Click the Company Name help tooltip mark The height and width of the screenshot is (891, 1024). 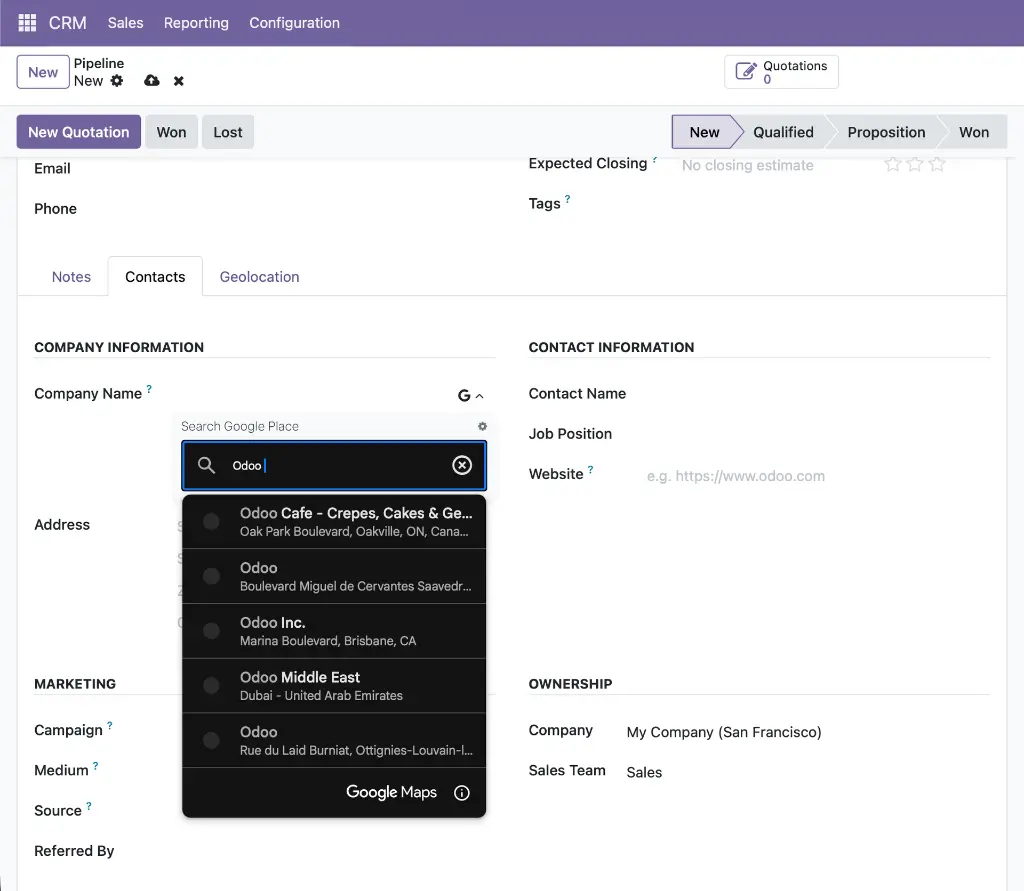tap(149, 389)
